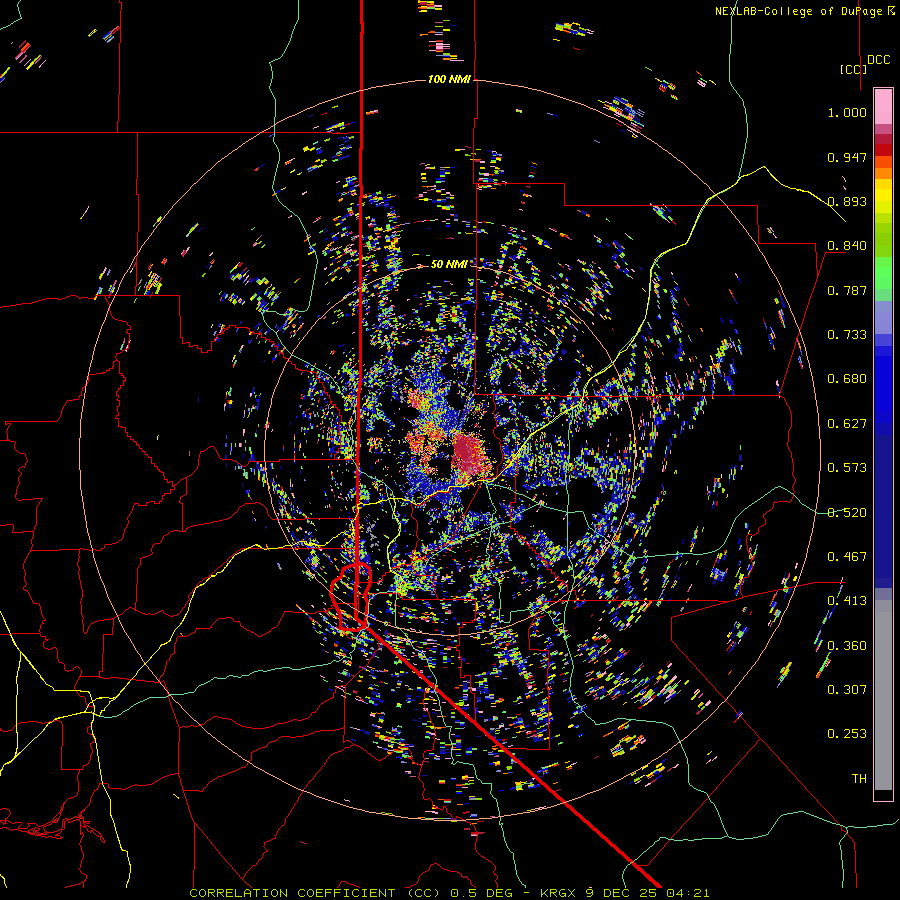Click the red warning polygon outline
The width and height of the screenshot is (900, 900).
[x=351, y=597]
